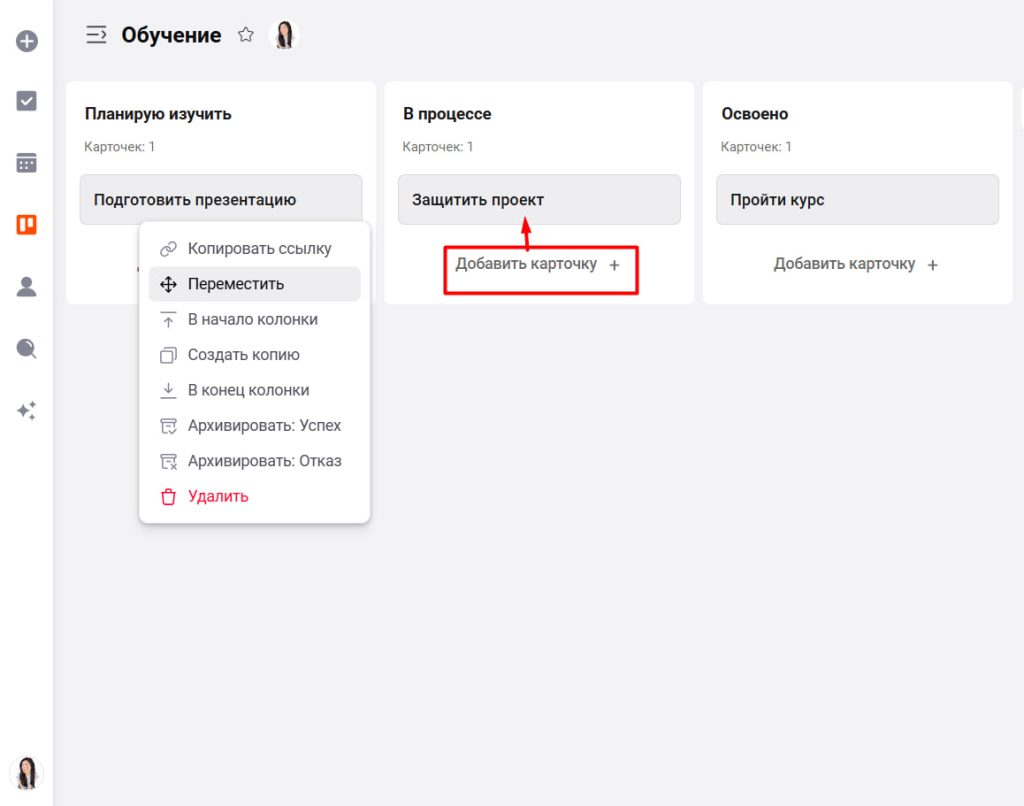Click the plus icon in left sidebar

pos(27,42)
